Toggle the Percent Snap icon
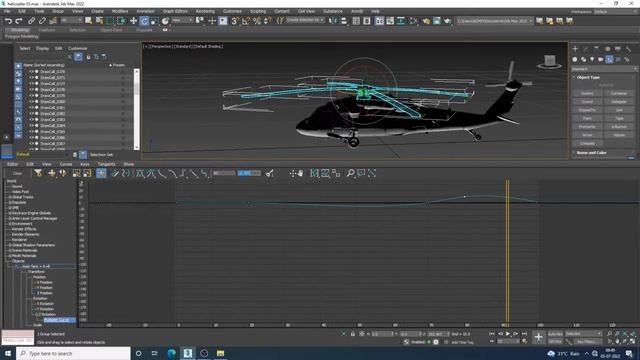The height and width of the screenshot is (360, 640). pyautogui.click(x=257, y=20)
